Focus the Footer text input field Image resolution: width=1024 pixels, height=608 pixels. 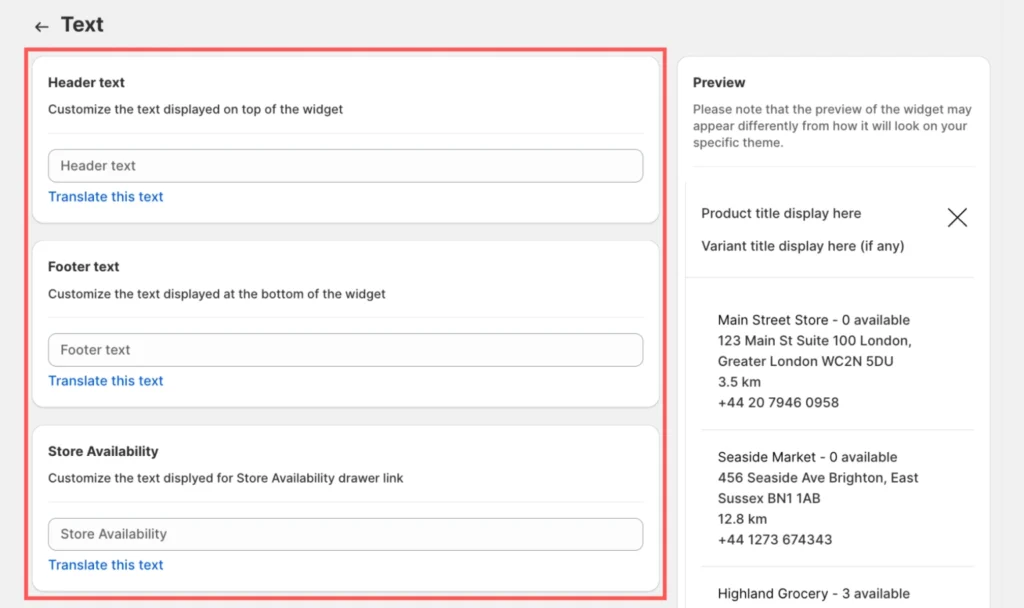[345, 350]
